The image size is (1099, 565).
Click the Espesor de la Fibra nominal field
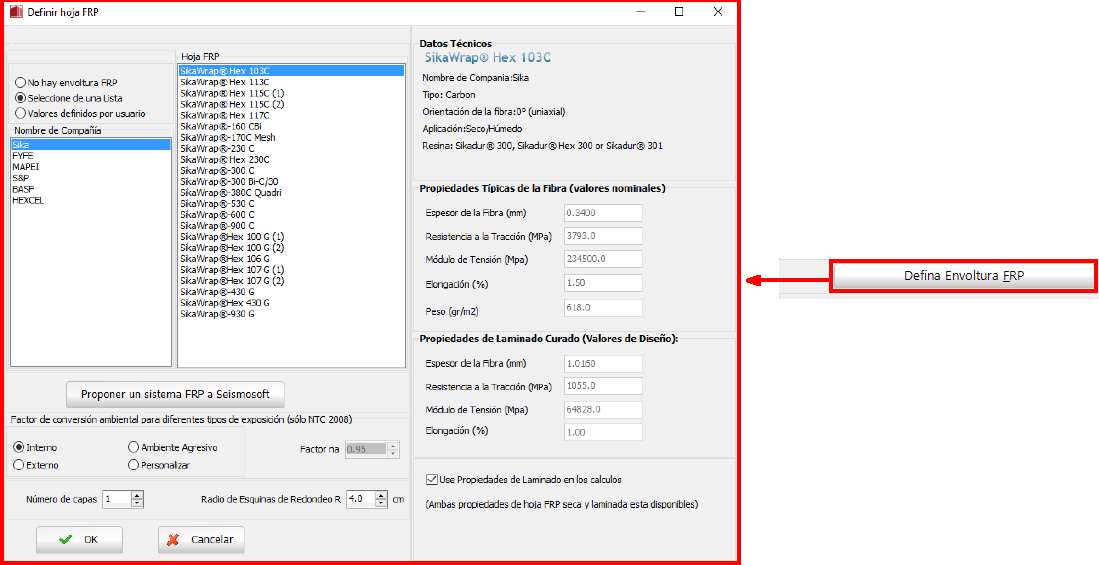tap(601, 213)
